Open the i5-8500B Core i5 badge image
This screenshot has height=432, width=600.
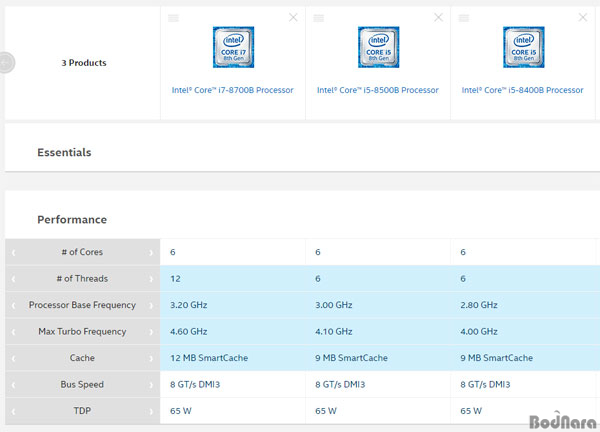378,47
